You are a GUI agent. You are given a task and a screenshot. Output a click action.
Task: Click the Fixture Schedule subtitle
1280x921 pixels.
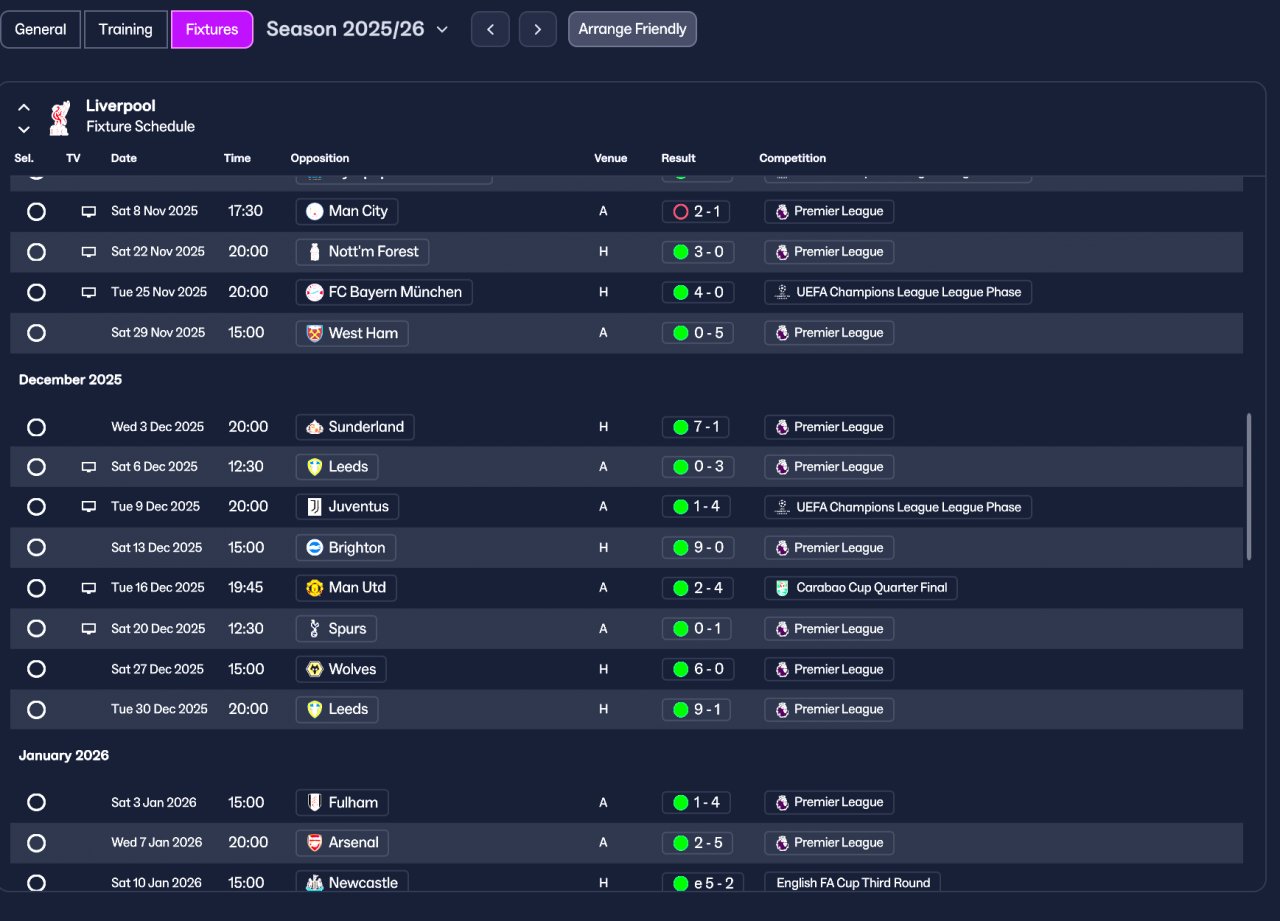point(140,127)
